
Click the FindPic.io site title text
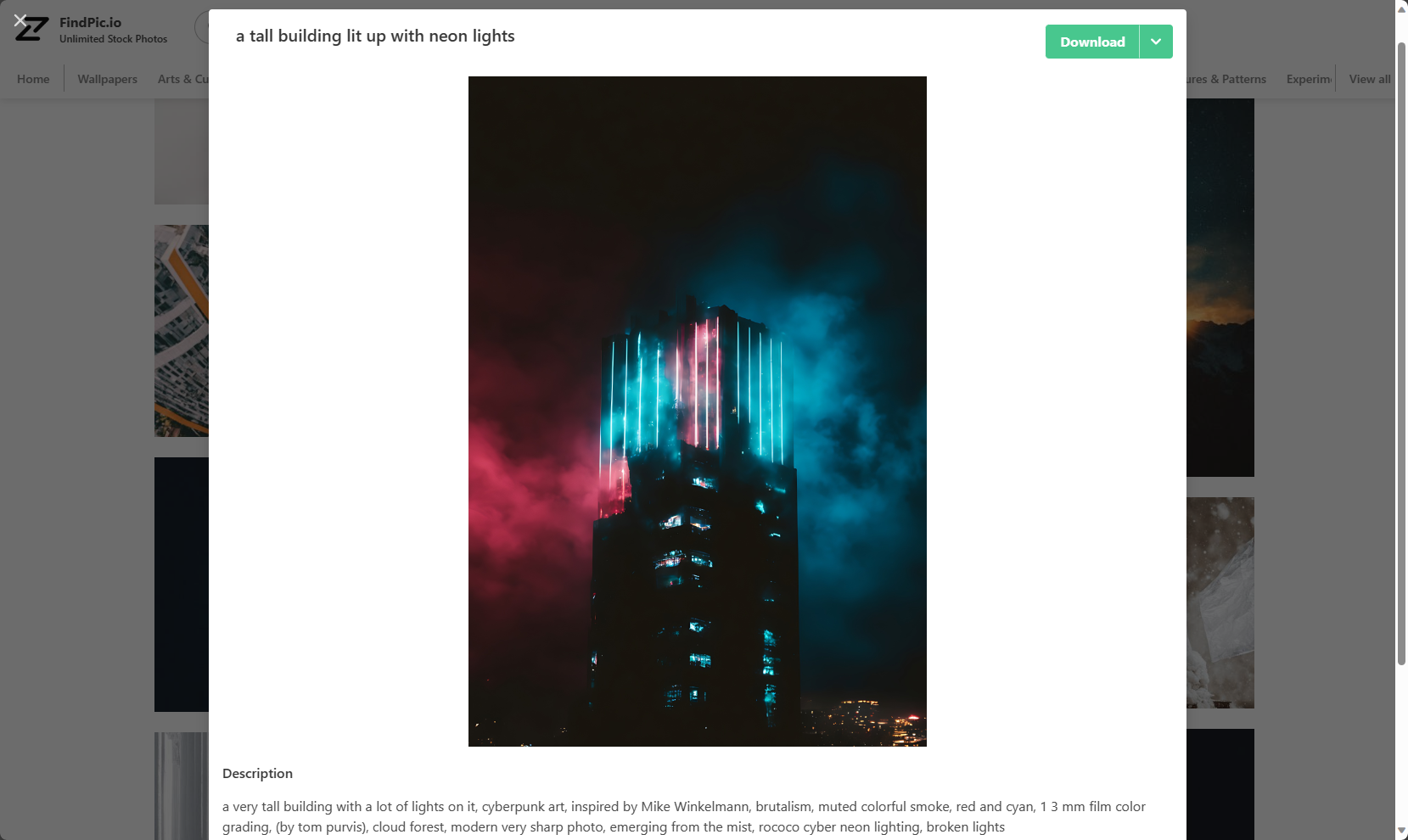90,23
